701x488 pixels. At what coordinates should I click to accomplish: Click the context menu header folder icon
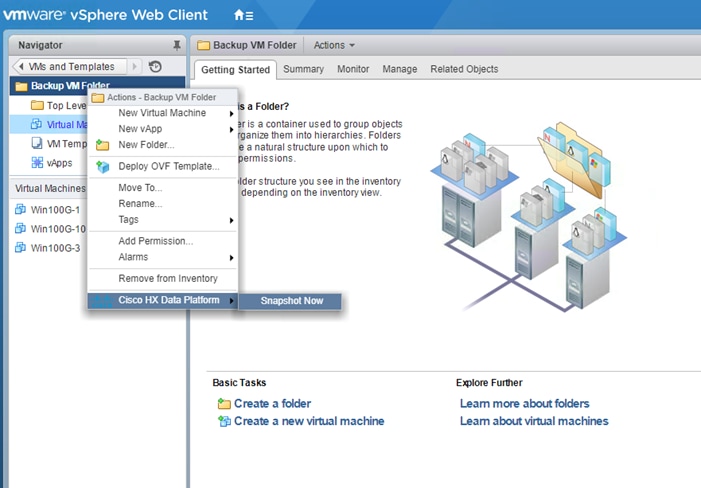coord(97,97)
